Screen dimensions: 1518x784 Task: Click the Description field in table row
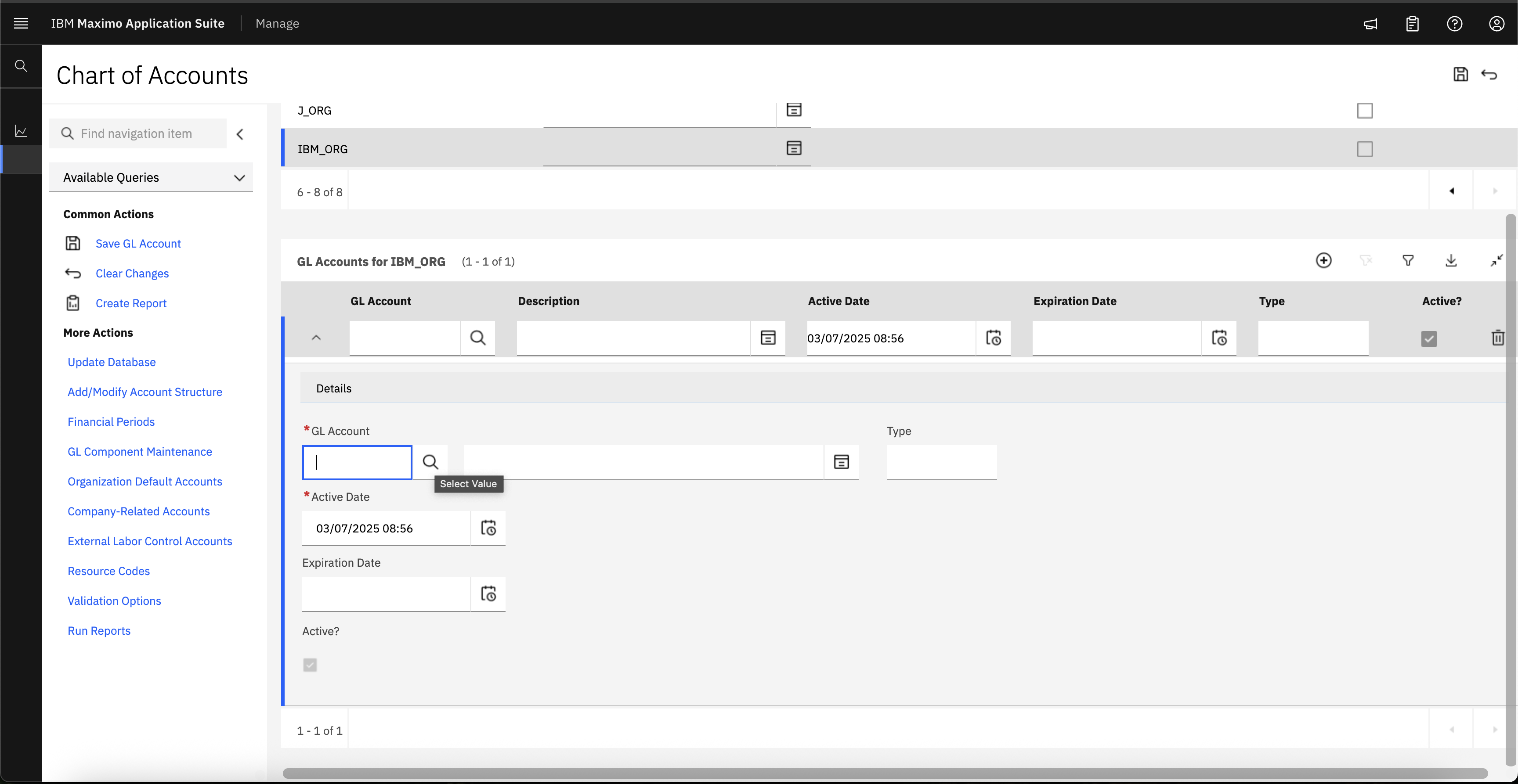tap(633, 338)
